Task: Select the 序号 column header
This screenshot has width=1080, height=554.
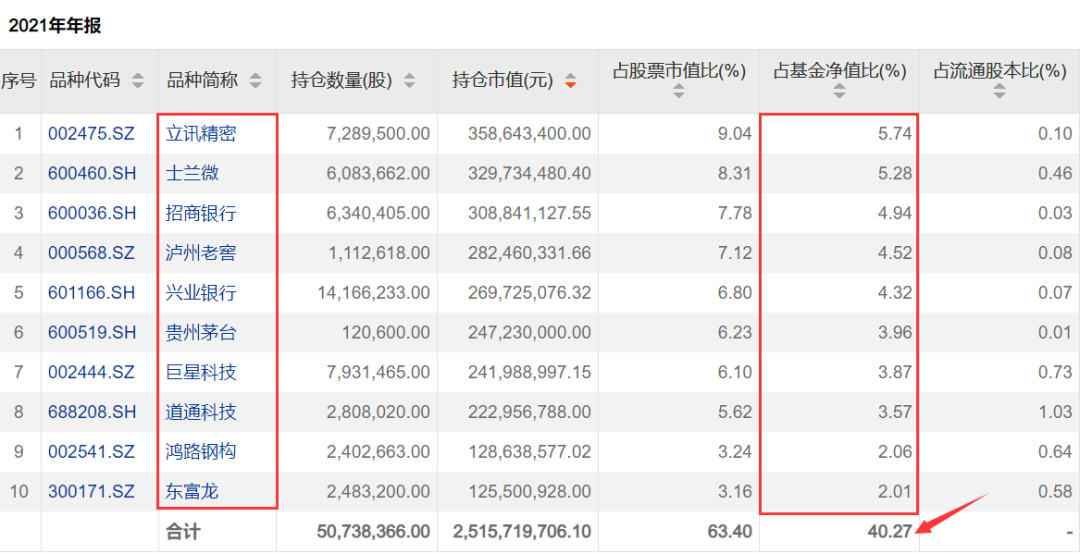Action: 19,81
